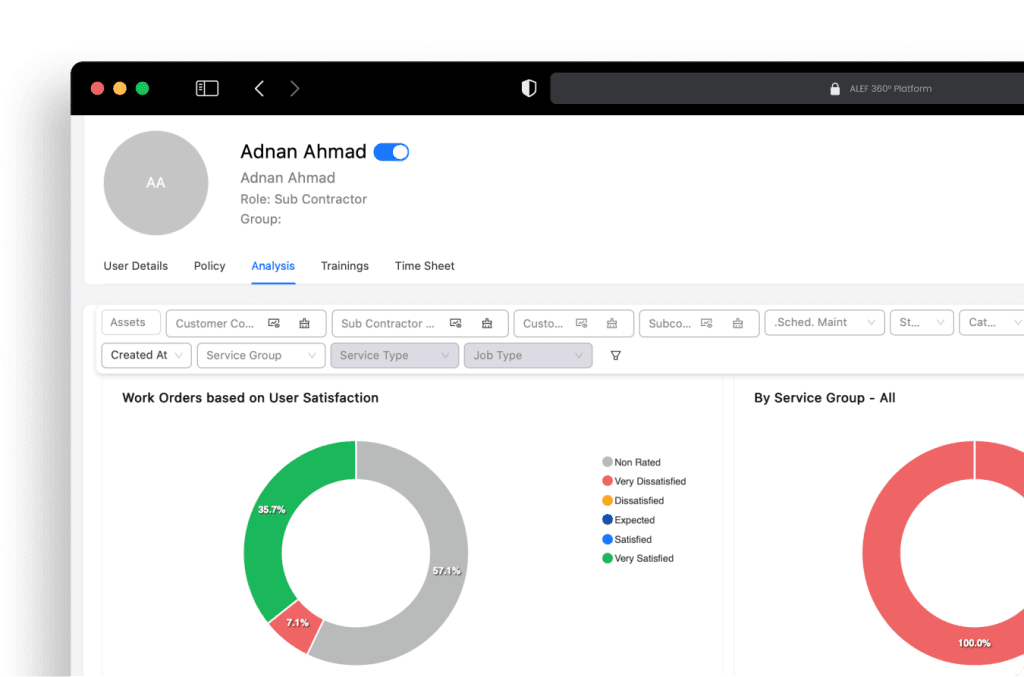The height and width of the screenshot is (677, 1024).
Task: Go back using browser back arrow
Action: pos(259,89)
